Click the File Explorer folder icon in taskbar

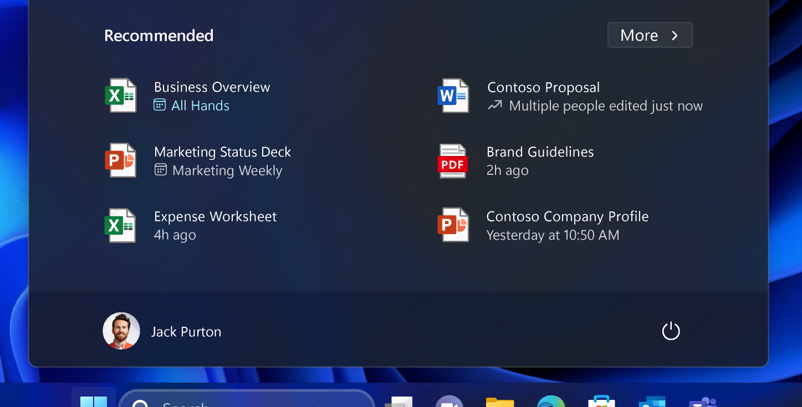[x=500, y=401]
